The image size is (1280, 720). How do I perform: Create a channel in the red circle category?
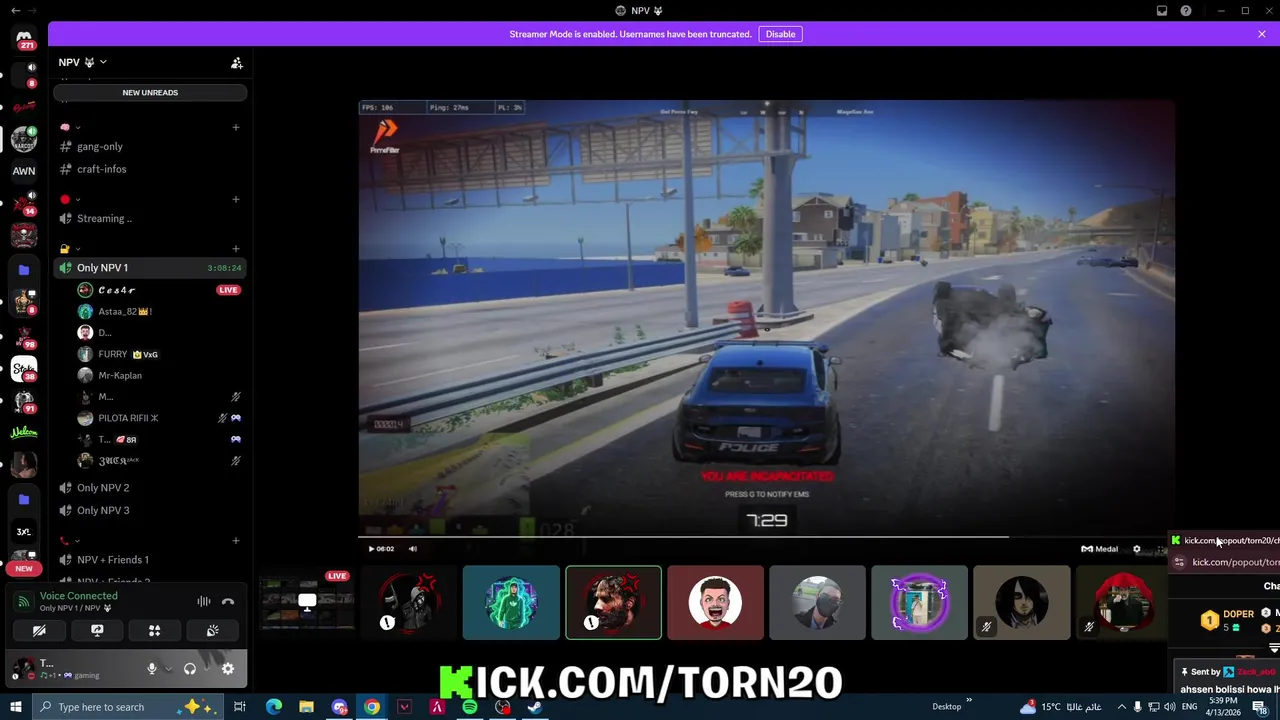point(236,199)
